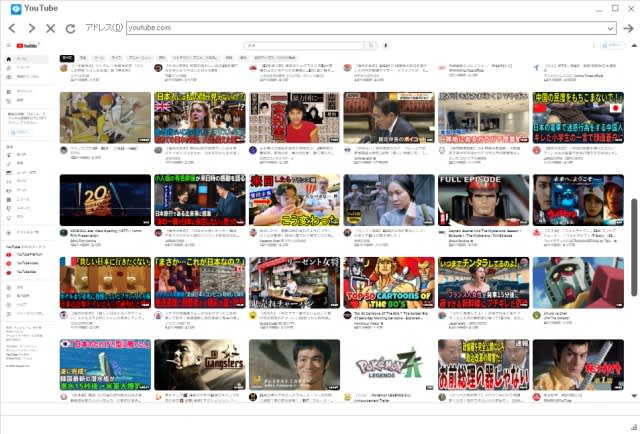Viewport: 640px width, 434px height.
Task: Open the お前総理の器じゃない thumbnail
Action: click(484, 365)
